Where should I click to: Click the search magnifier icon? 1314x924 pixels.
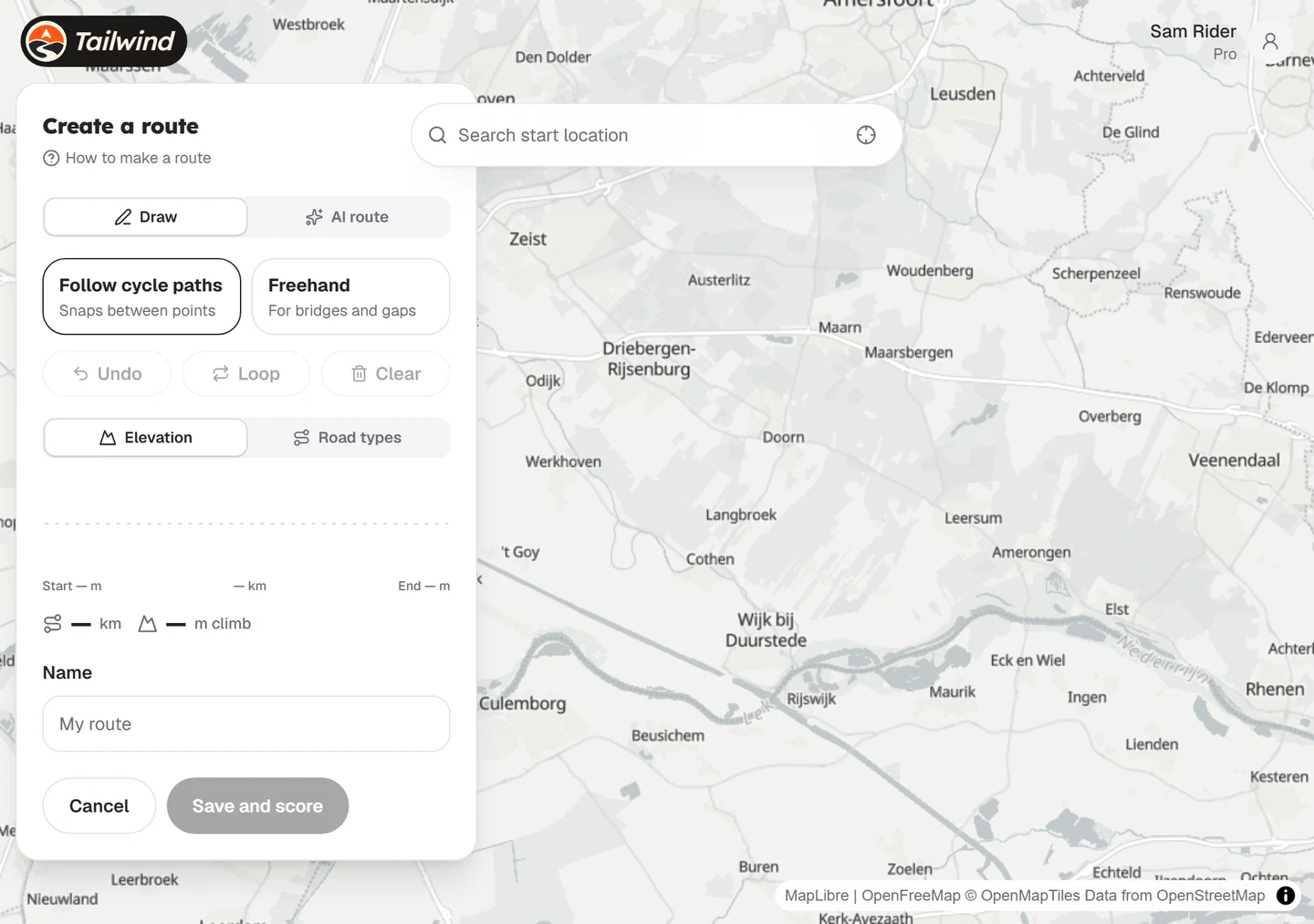438,135
